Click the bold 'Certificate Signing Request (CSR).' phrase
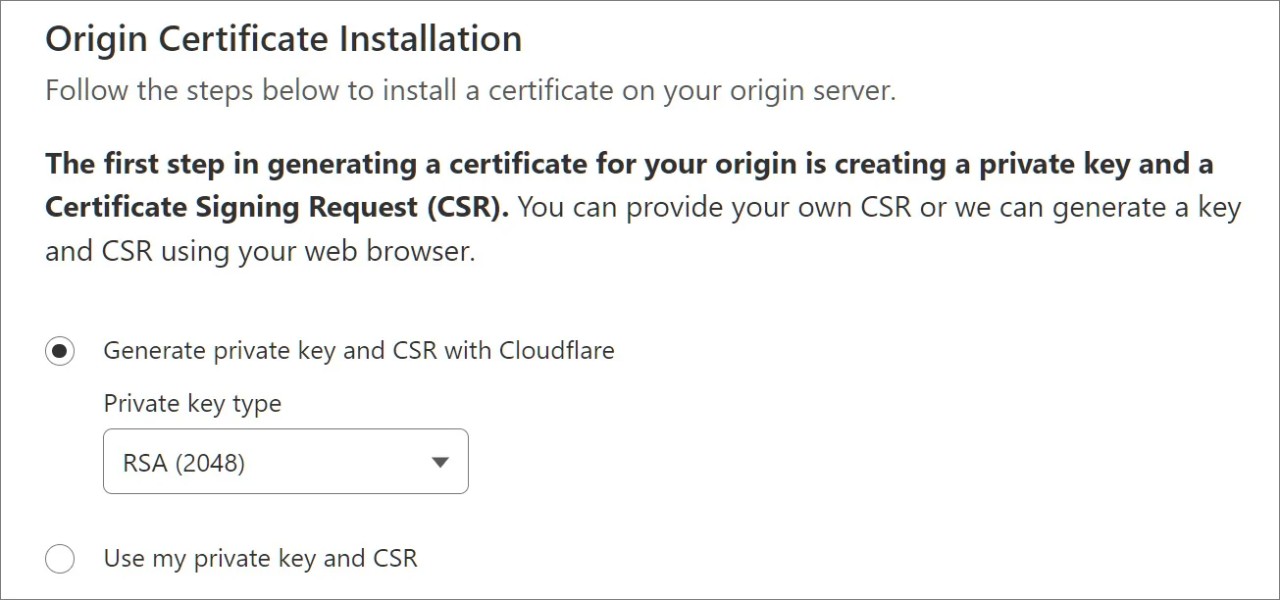This screenshot has width=1280, height=600. [277, 208]
